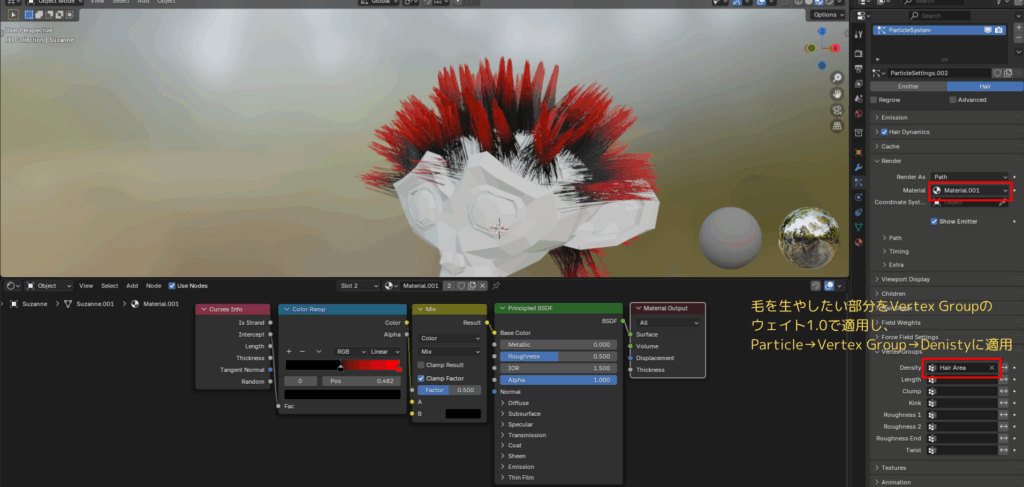Open the Tool properties tab
Viewport: 1024px width, 487px height.
click(x=859, y=34)
